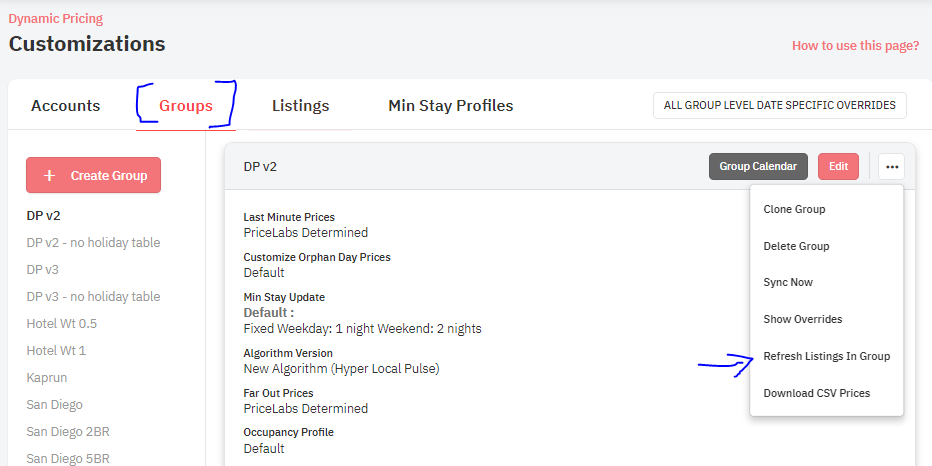Open All Group Level Date Specific Overrides

(780, 105)
